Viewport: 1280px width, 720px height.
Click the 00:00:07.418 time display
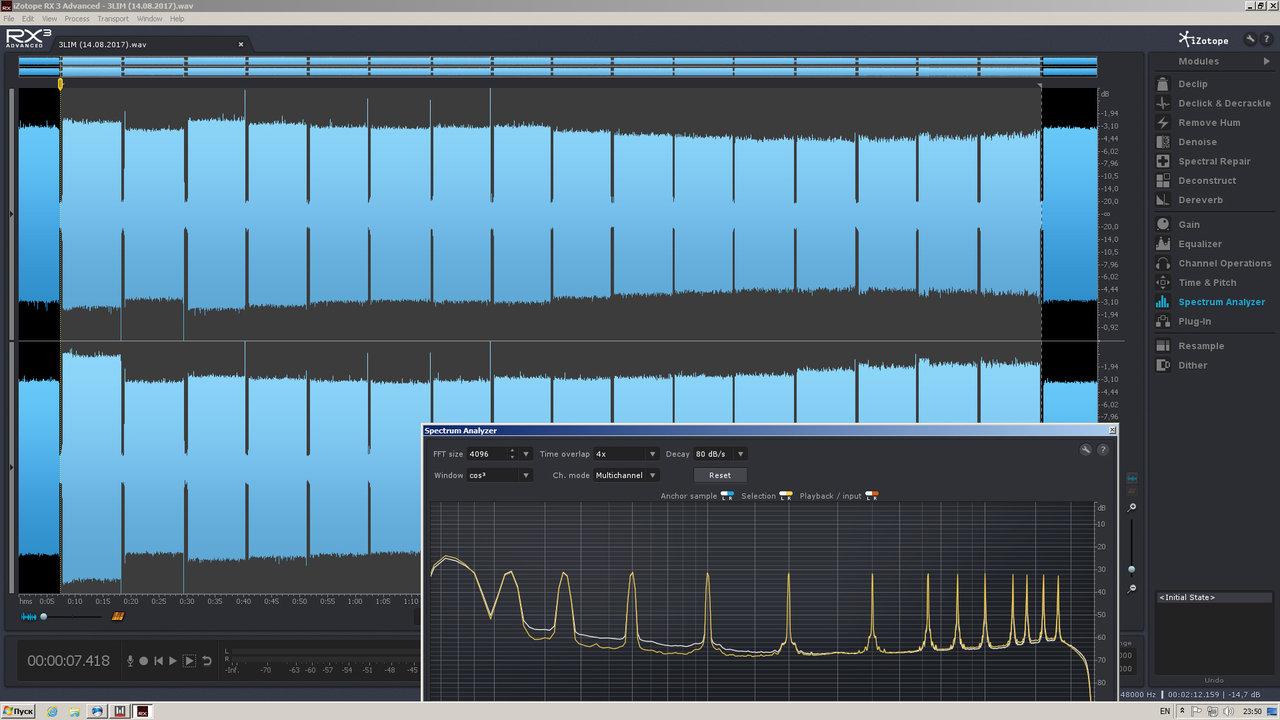(x=68, y=661)
